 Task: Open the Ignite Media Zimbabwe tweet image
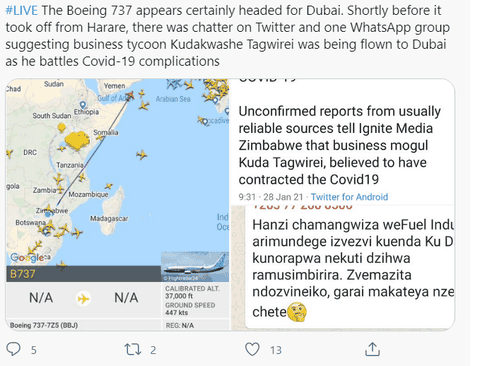(342, 142)
